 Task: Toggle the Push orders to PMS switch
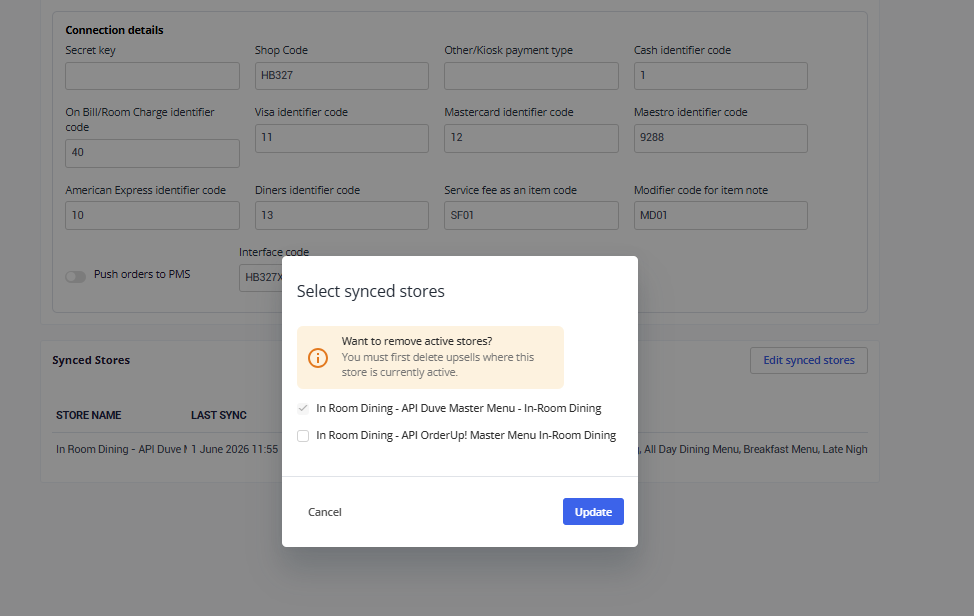tap(76, 276)
